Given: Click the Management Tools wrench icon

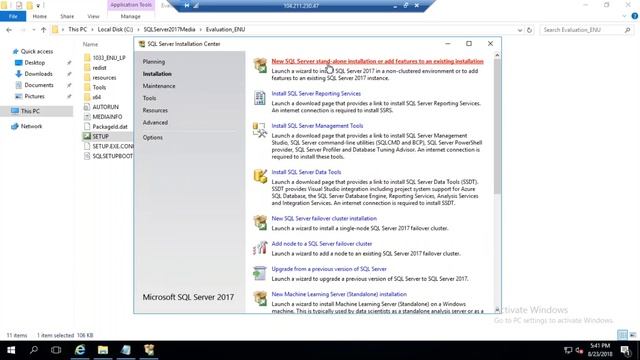Looking at the screenshot, I should (260, 130).
